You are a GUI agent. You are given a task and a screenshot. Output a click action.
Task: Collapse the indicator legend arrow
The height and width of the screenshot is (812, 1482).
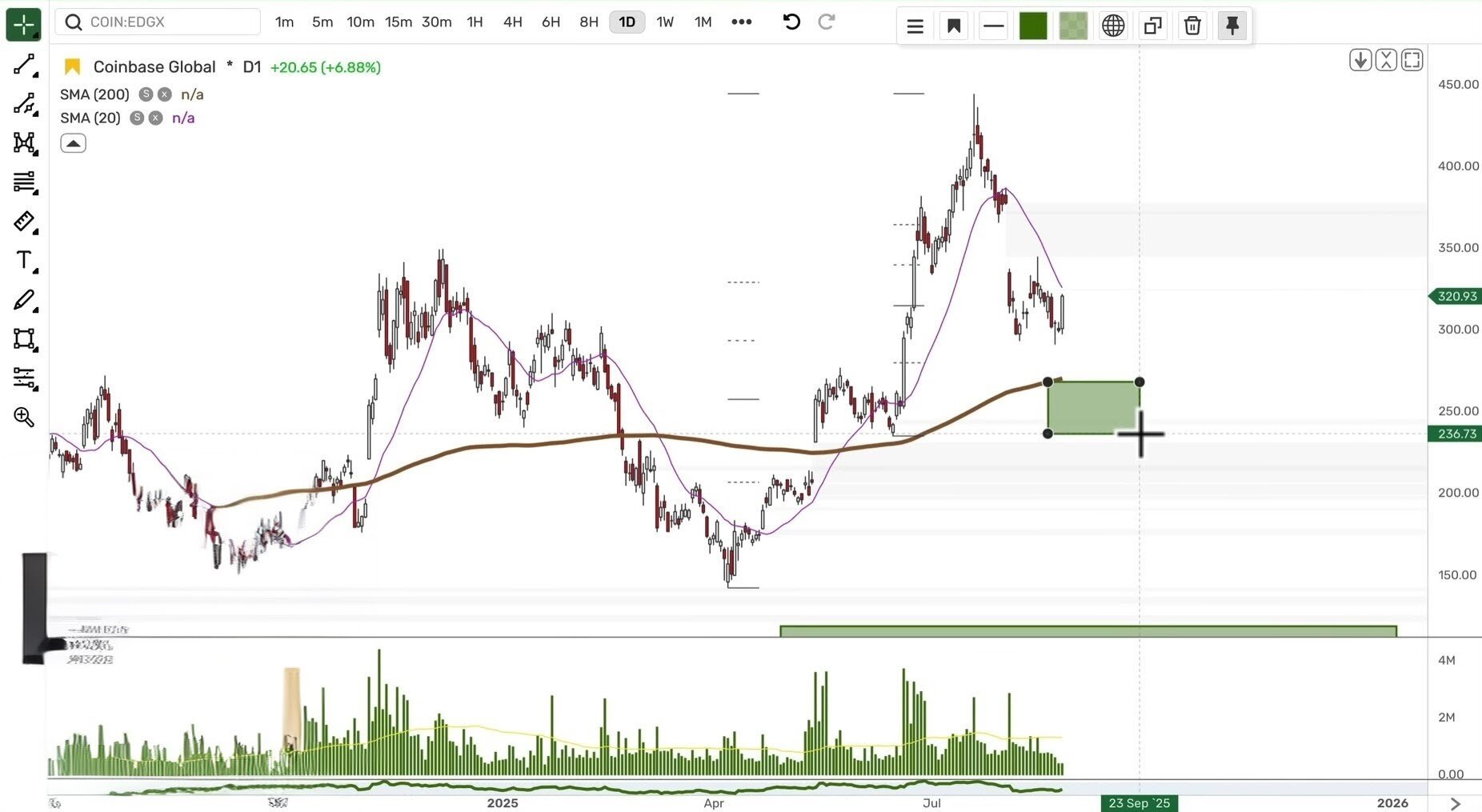point(73,143)
